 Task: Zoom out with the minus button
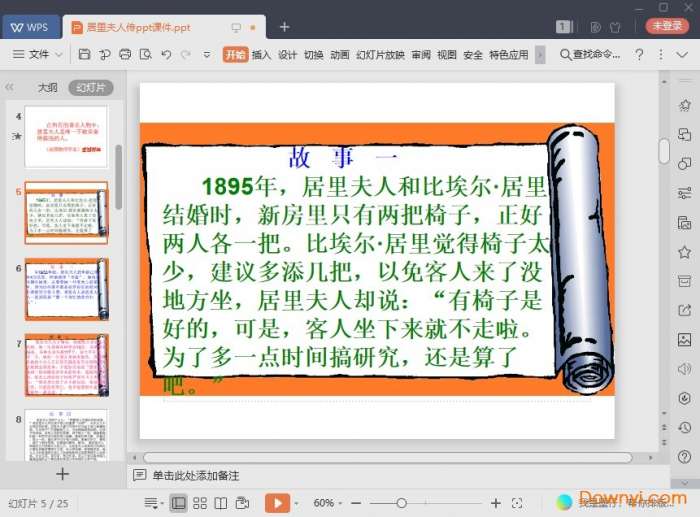356,503
